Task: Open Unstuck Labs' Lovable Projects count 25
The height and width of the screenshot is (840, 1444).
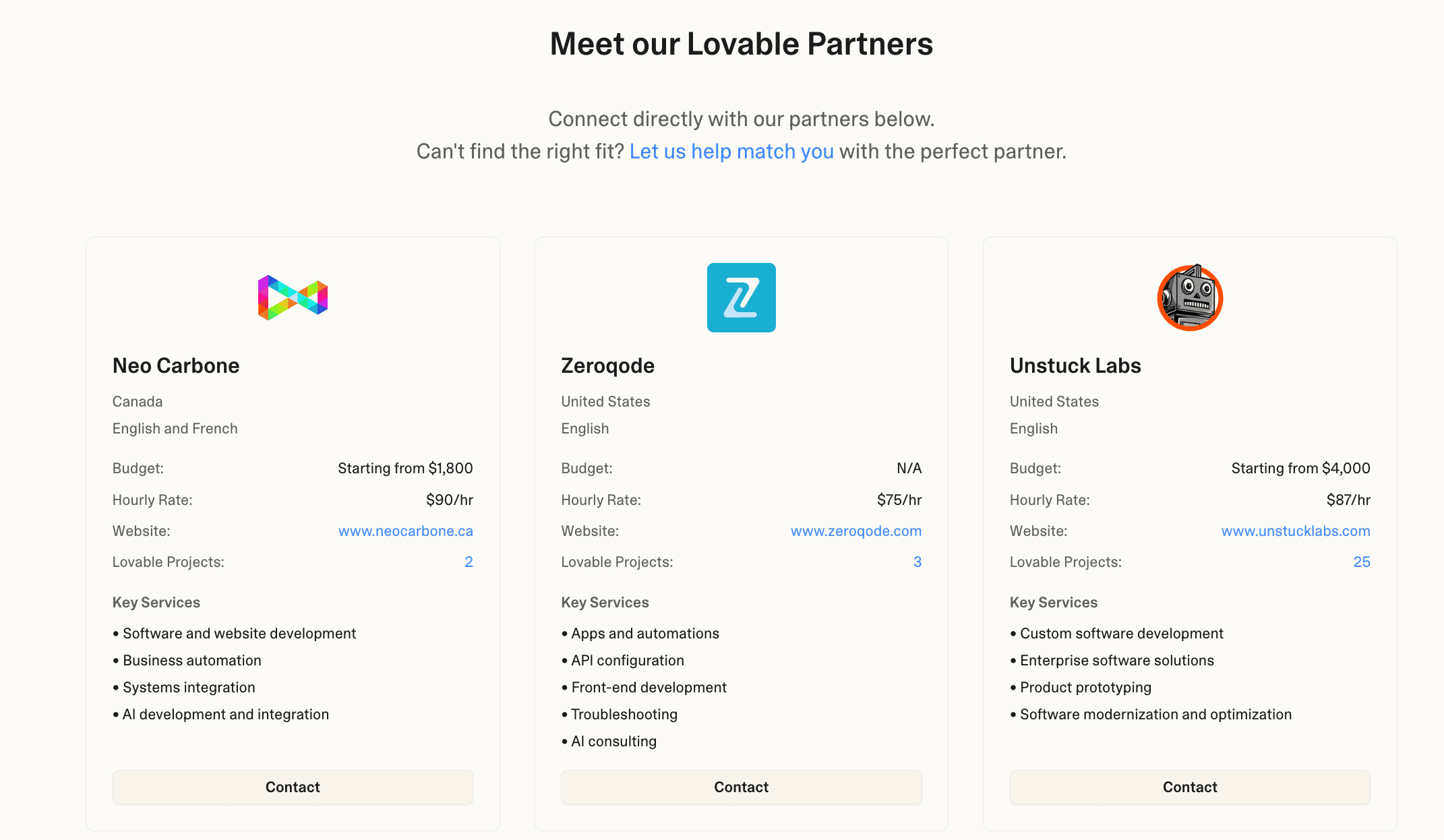Action: (1362, 562)
